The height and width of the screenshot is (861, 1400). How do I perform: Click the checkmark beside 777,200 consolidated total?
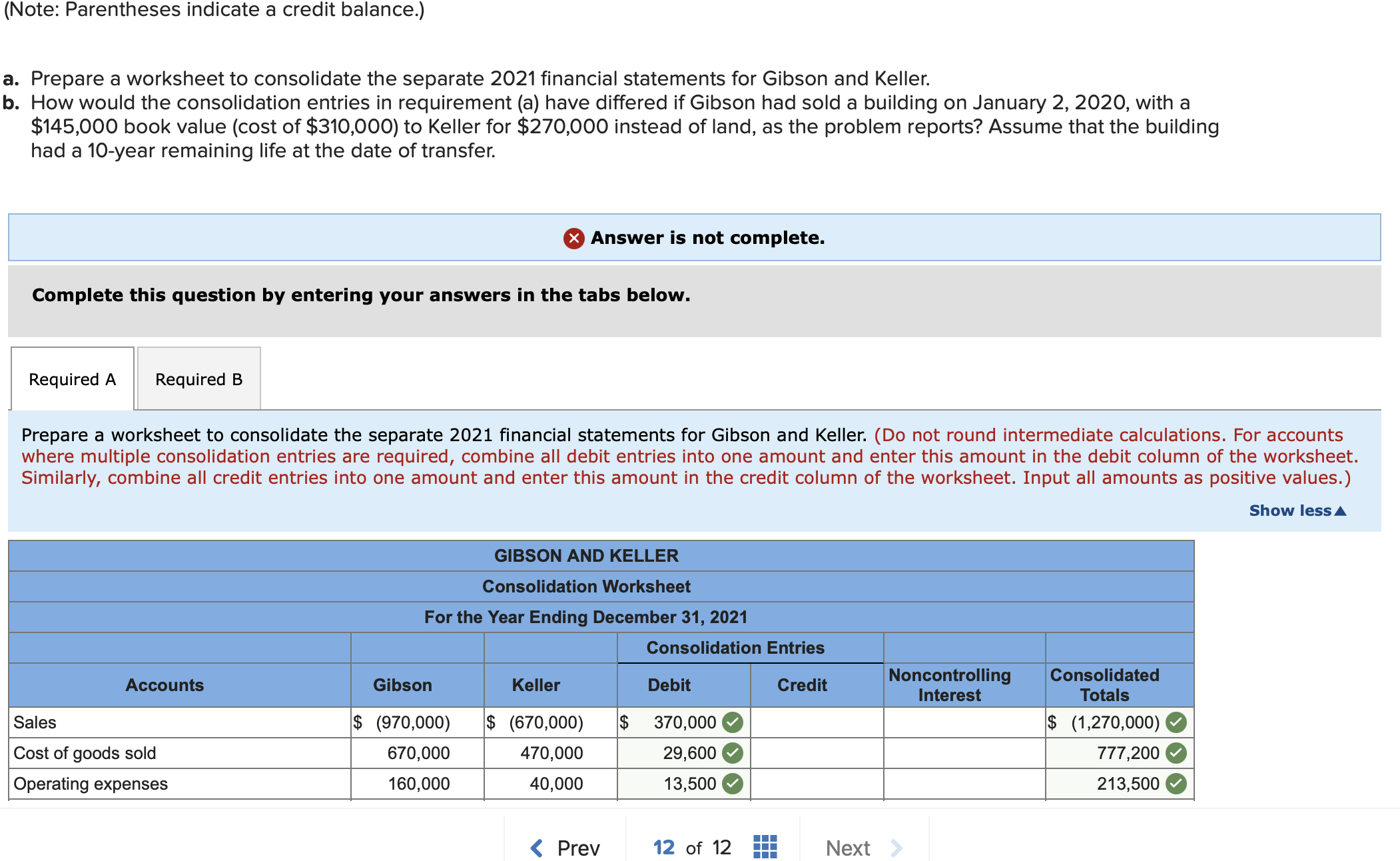pos(1176,753)
